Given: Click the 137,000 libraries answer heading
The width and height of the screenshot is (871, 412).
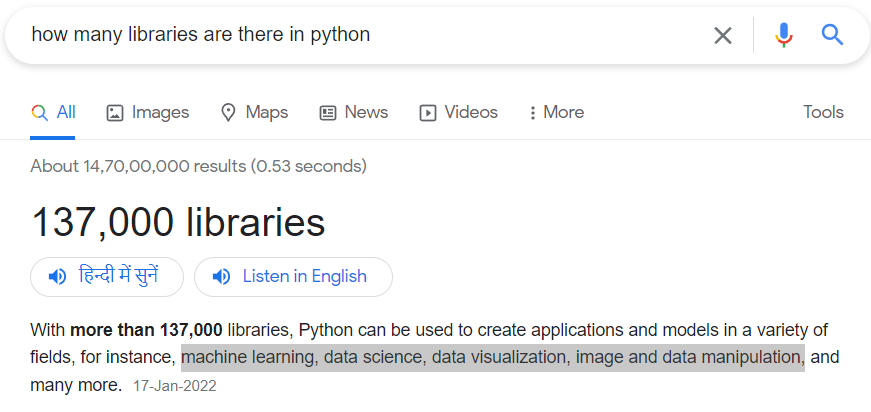Looking at the screenshot, I should 178,223.
